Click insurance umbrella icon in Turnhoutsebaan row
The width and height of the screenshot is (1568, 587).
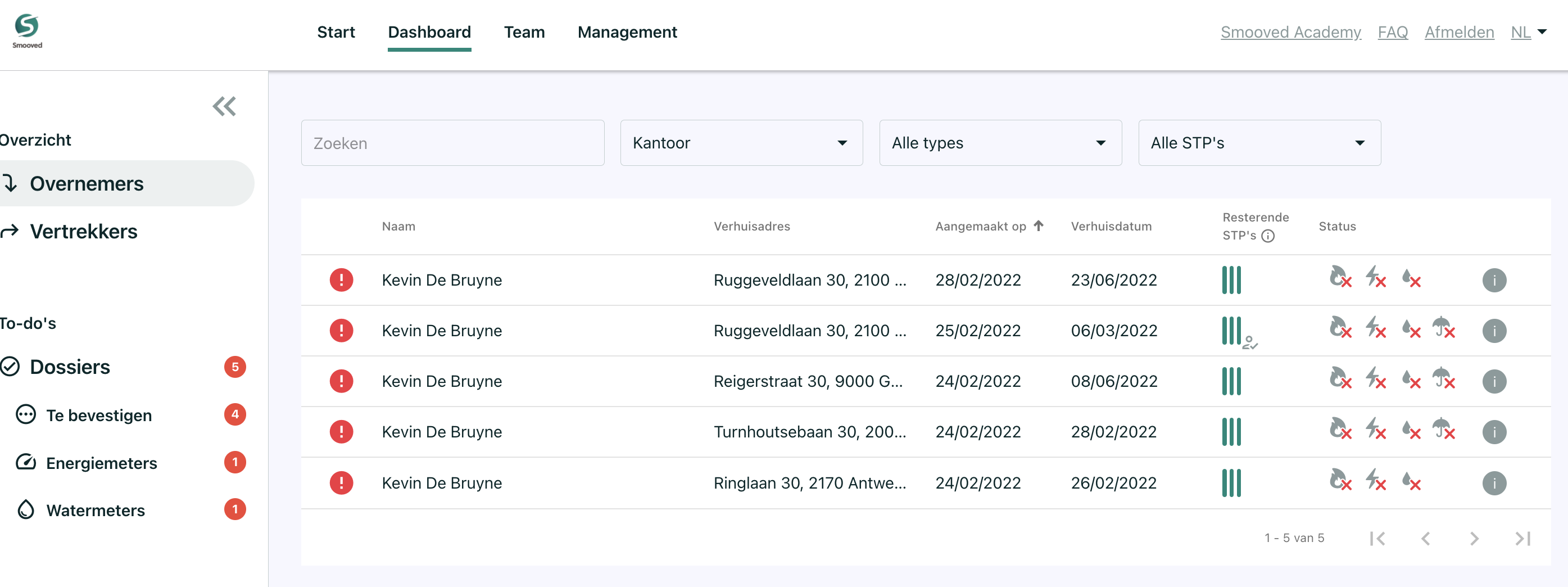(x=1443, y=428)
